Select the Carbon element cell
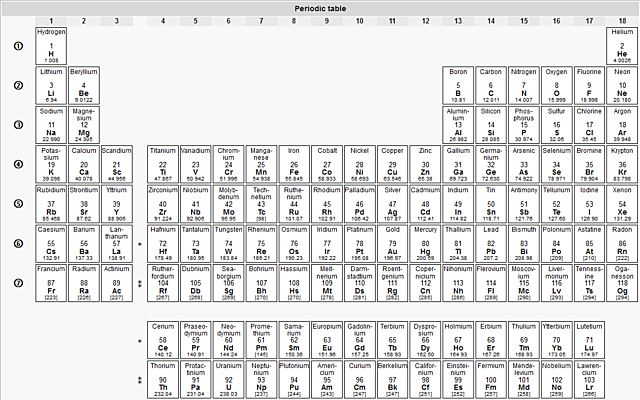The height and width of the screenshot is (400, 640). click(x=491, y=85)
